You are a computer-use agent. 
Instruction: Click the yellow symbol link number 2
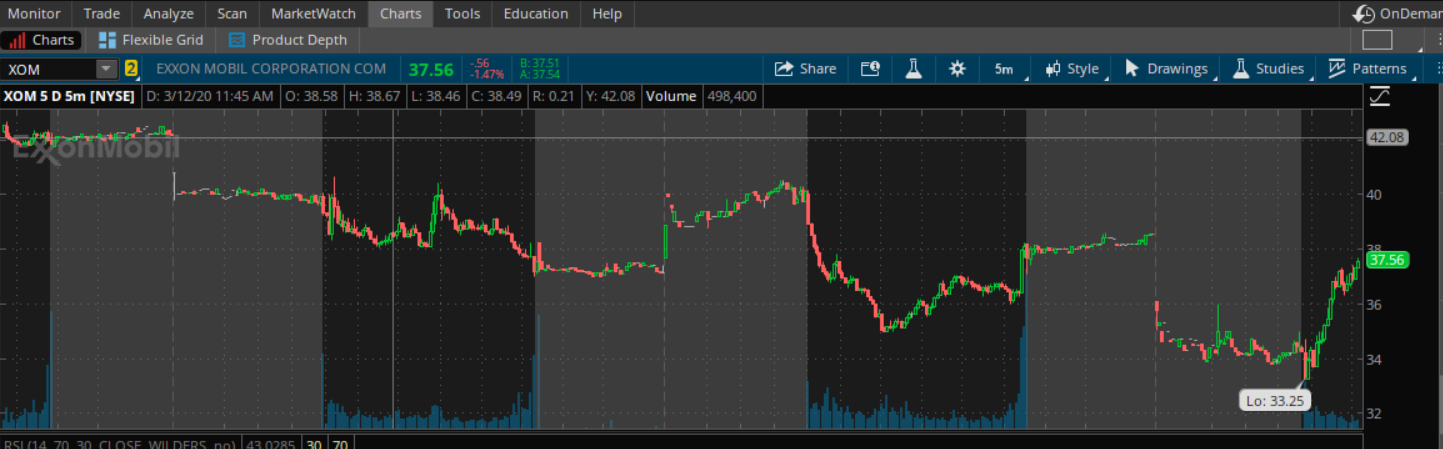(131, 69)
